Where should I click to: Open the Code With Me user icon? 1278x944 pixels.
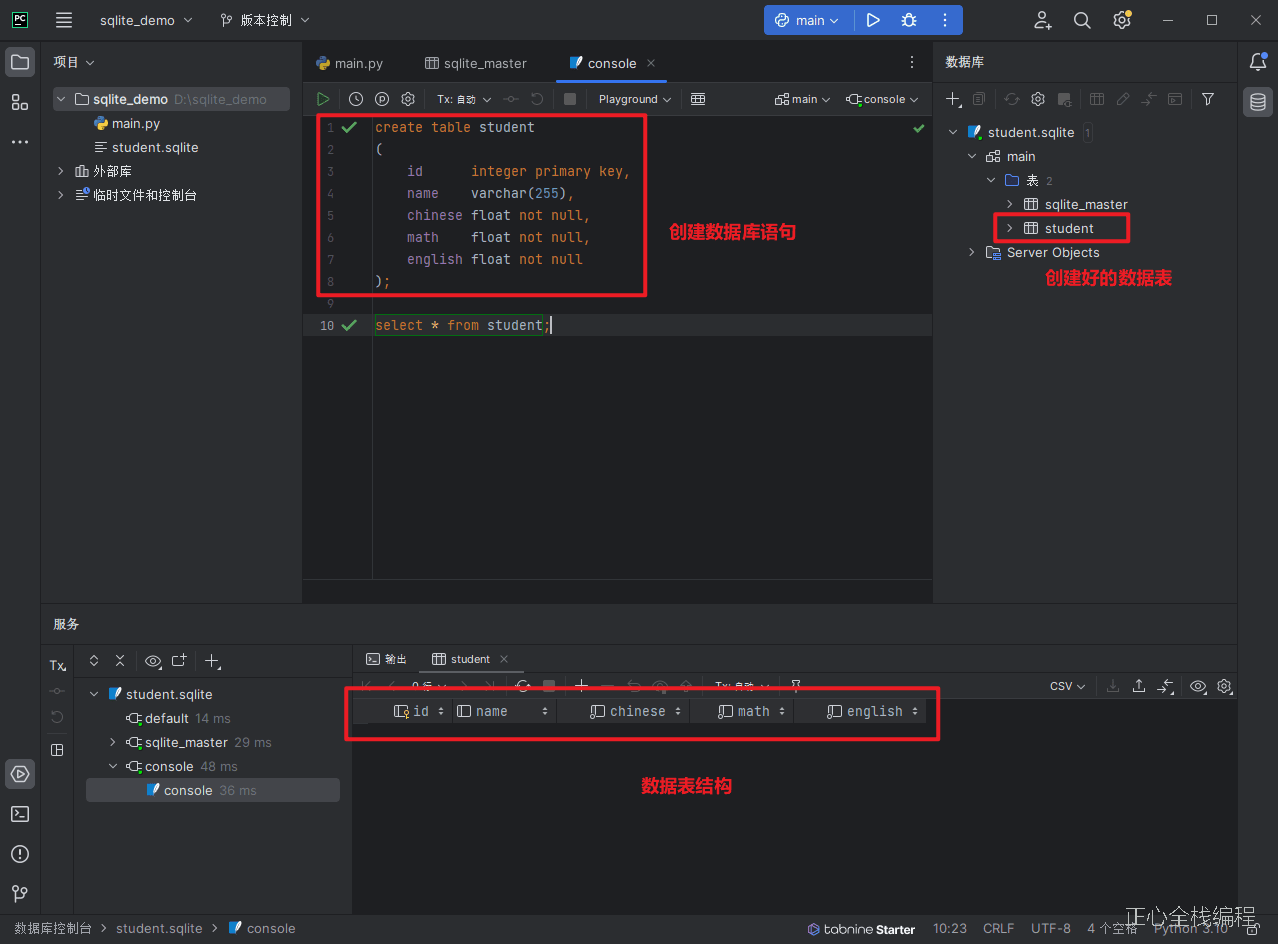coord(1043,20)
